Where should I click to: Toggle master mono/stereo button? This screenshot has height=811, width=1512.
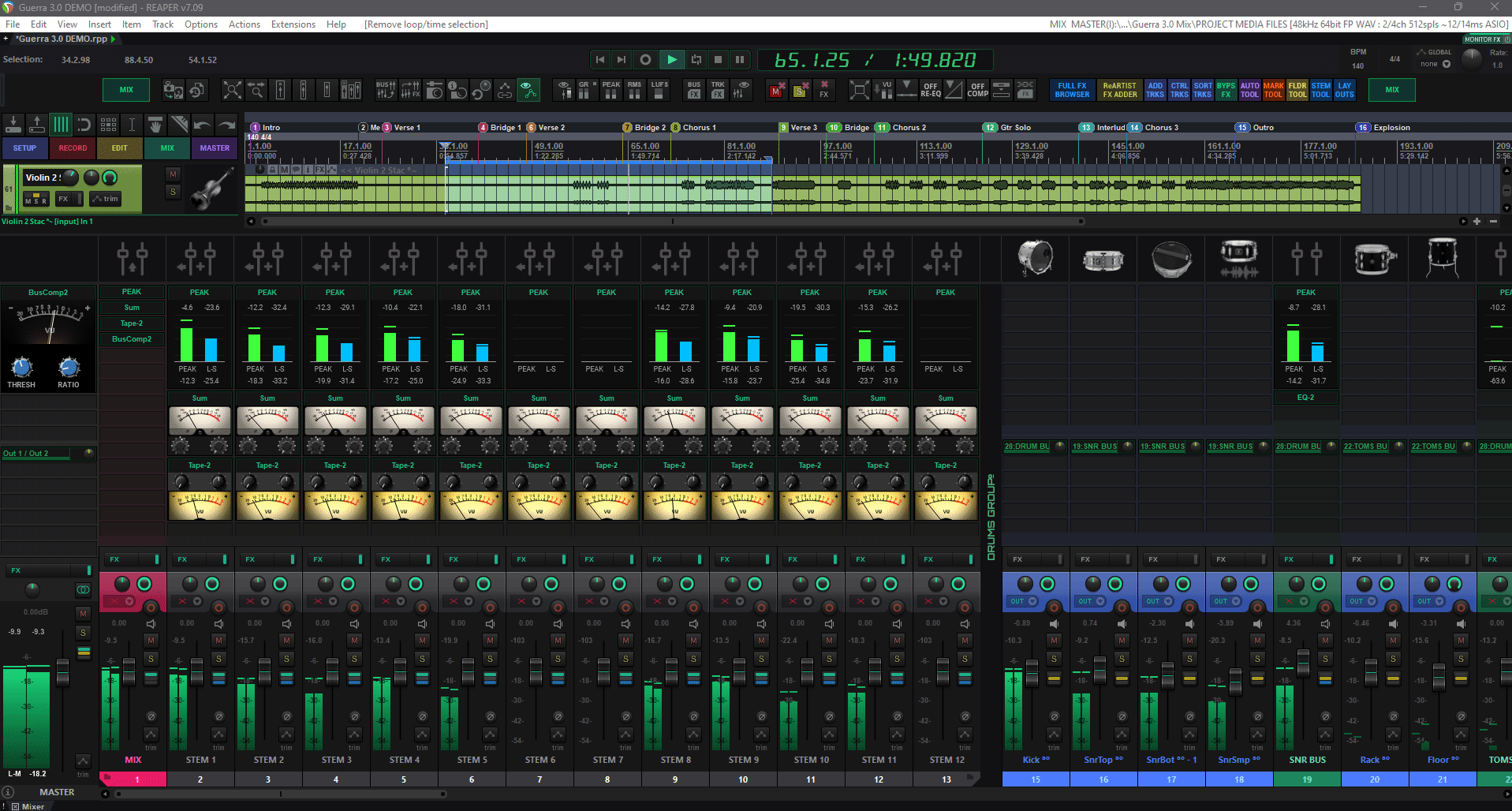[82, 589]
